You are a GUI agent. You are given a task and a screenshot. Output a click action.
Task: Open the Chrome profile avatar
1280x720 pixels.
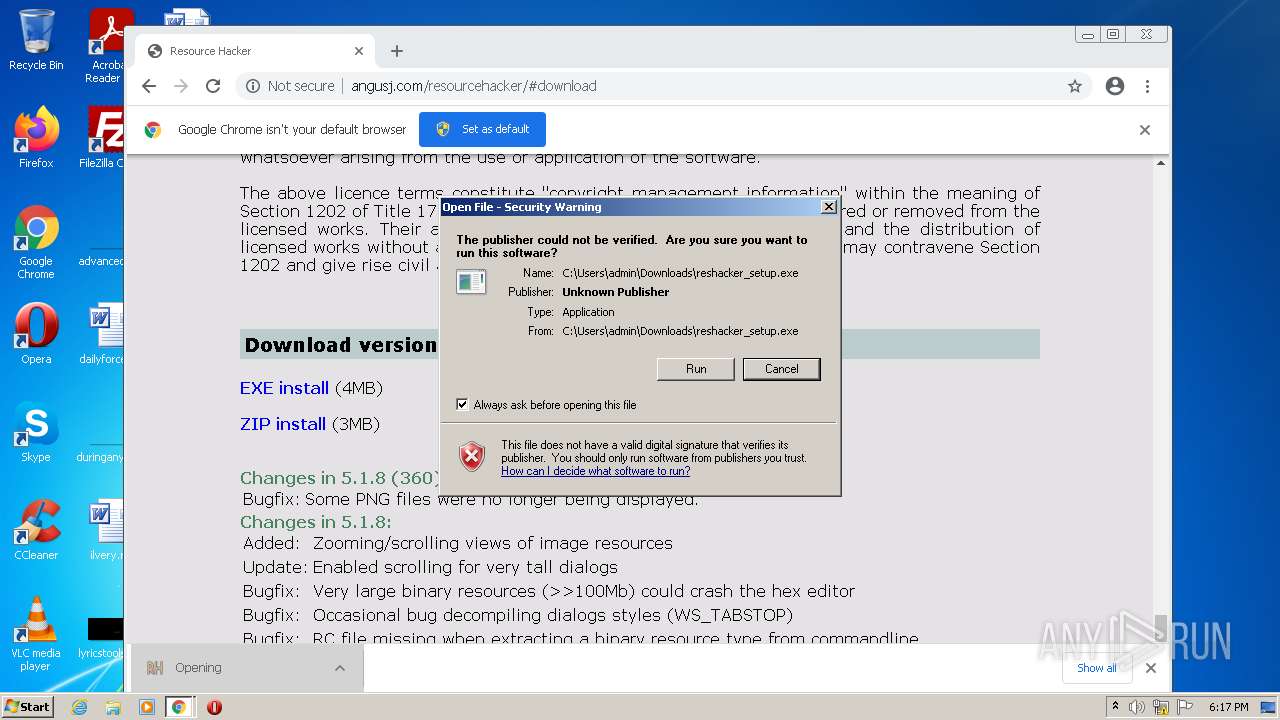point(1115,86)
